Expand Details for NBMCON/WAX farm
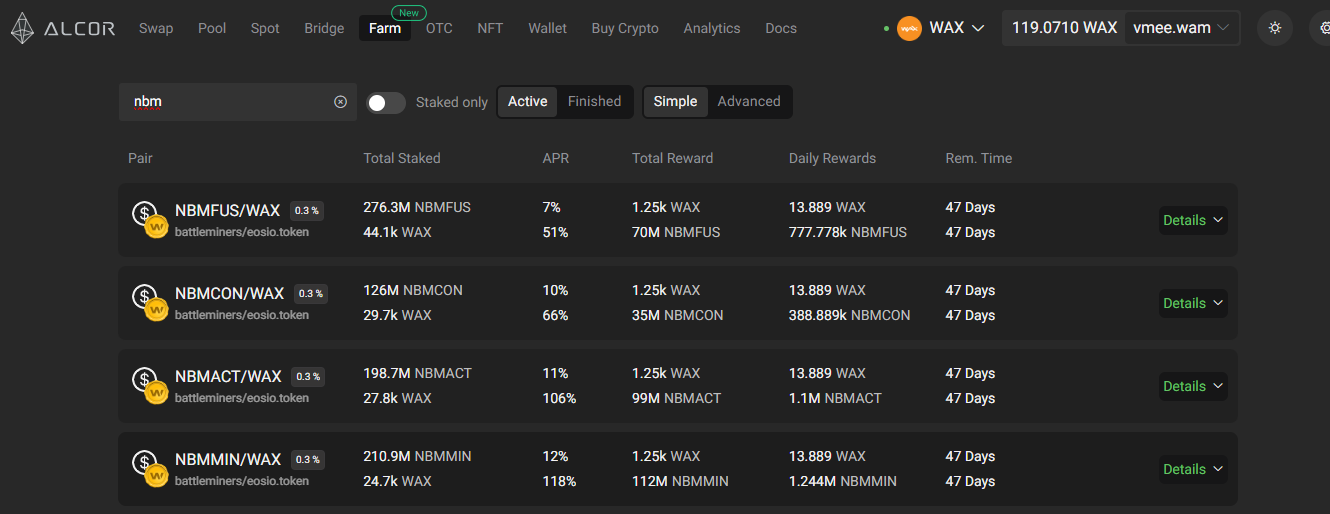Screen dimensions: 1330x514 coord(1193,303)
